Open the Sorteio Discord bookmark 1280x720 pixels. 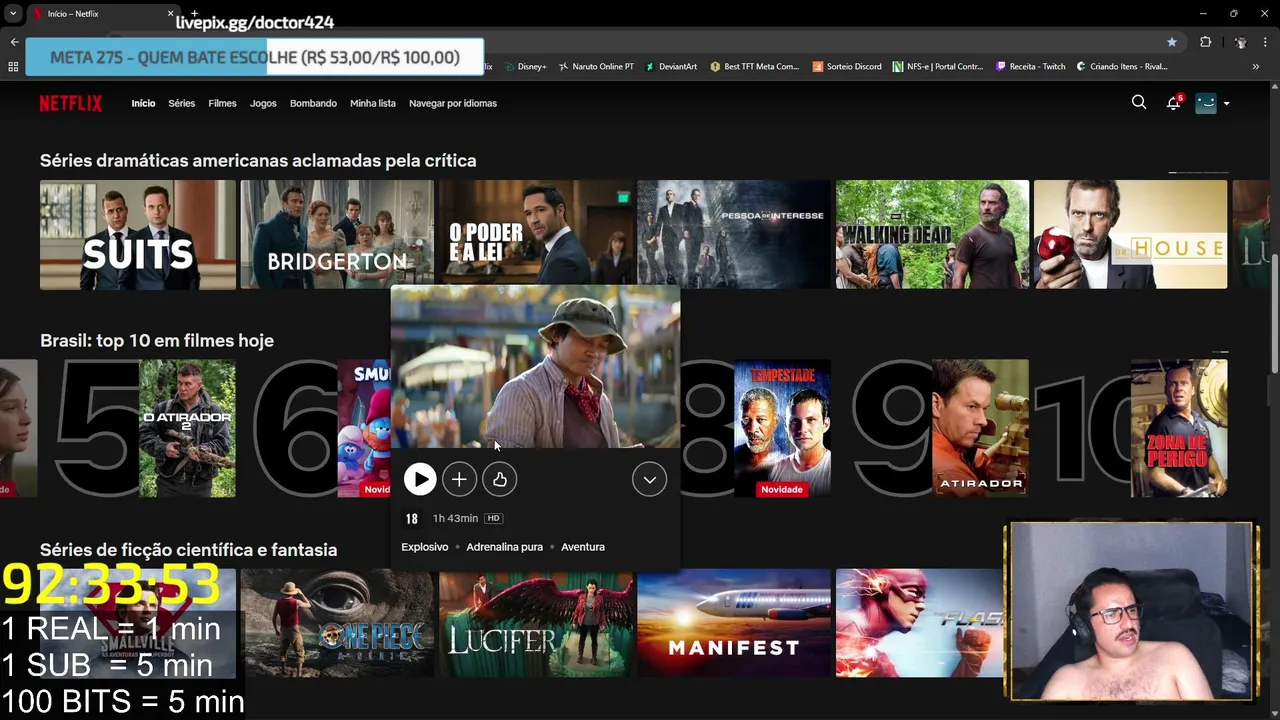point(847,66)
